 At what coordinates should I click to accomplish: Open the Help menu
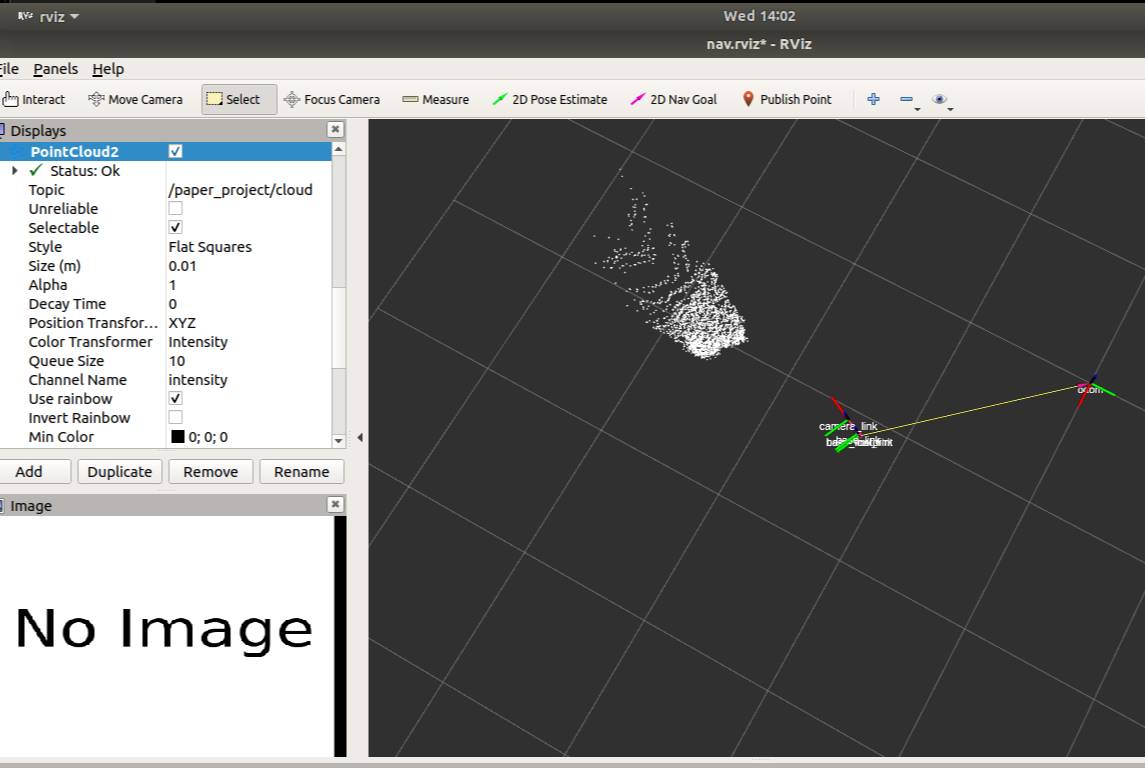[x=108, y=69]
